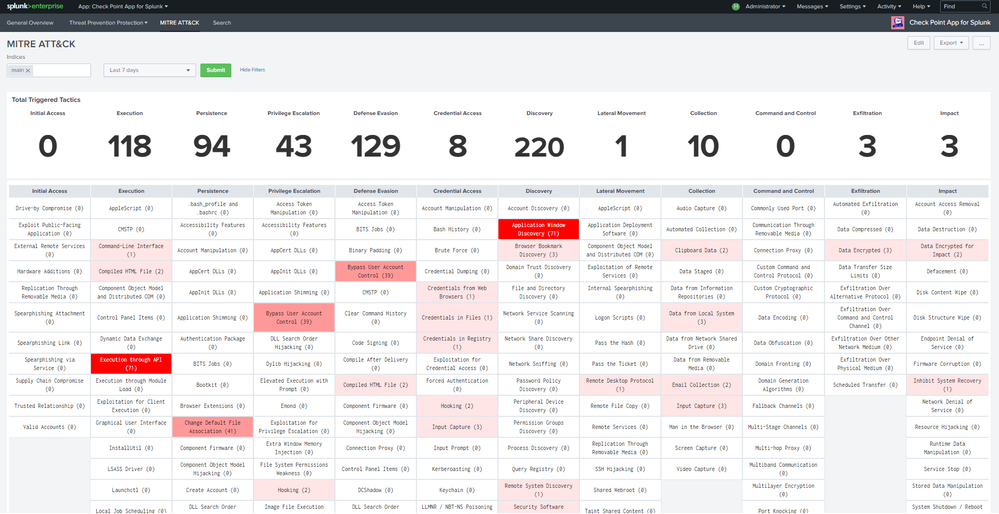Click the Privilege Escalation total 43
The width and height of the screenshot is (999, 514).
point(294,146)
